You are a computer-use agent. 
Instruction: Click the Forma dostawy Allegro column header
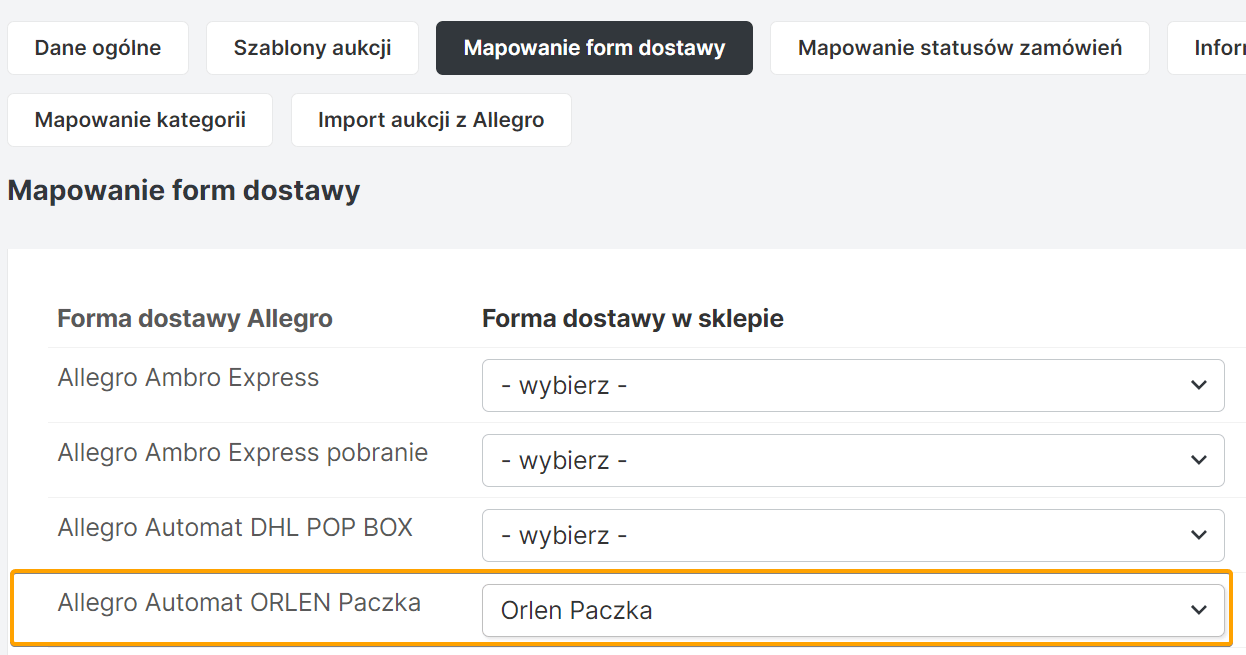195,319
